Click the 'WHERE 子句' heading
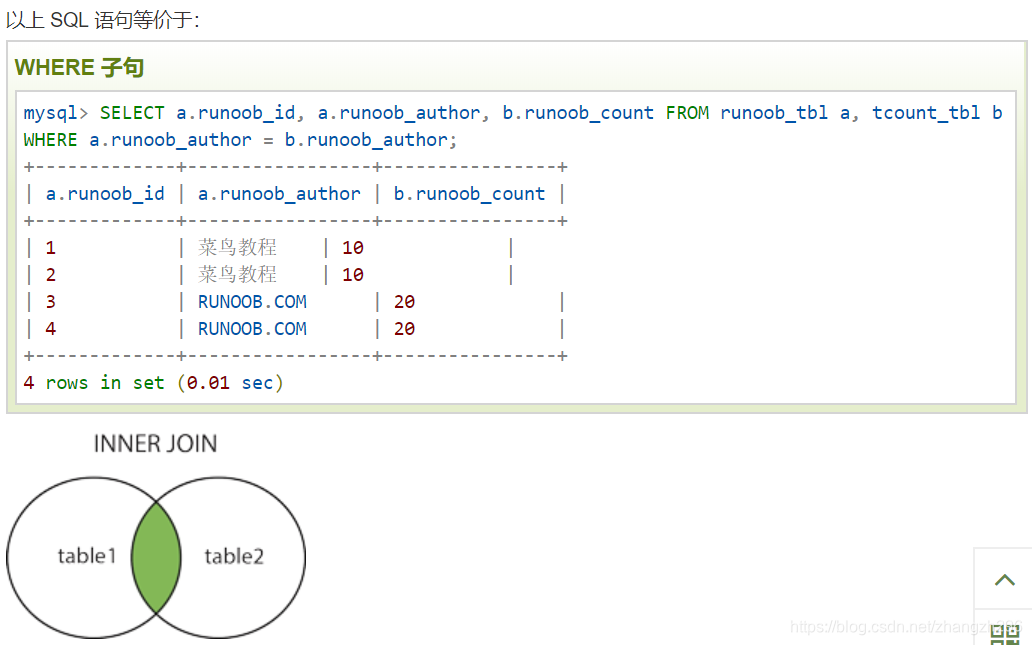 79,67
